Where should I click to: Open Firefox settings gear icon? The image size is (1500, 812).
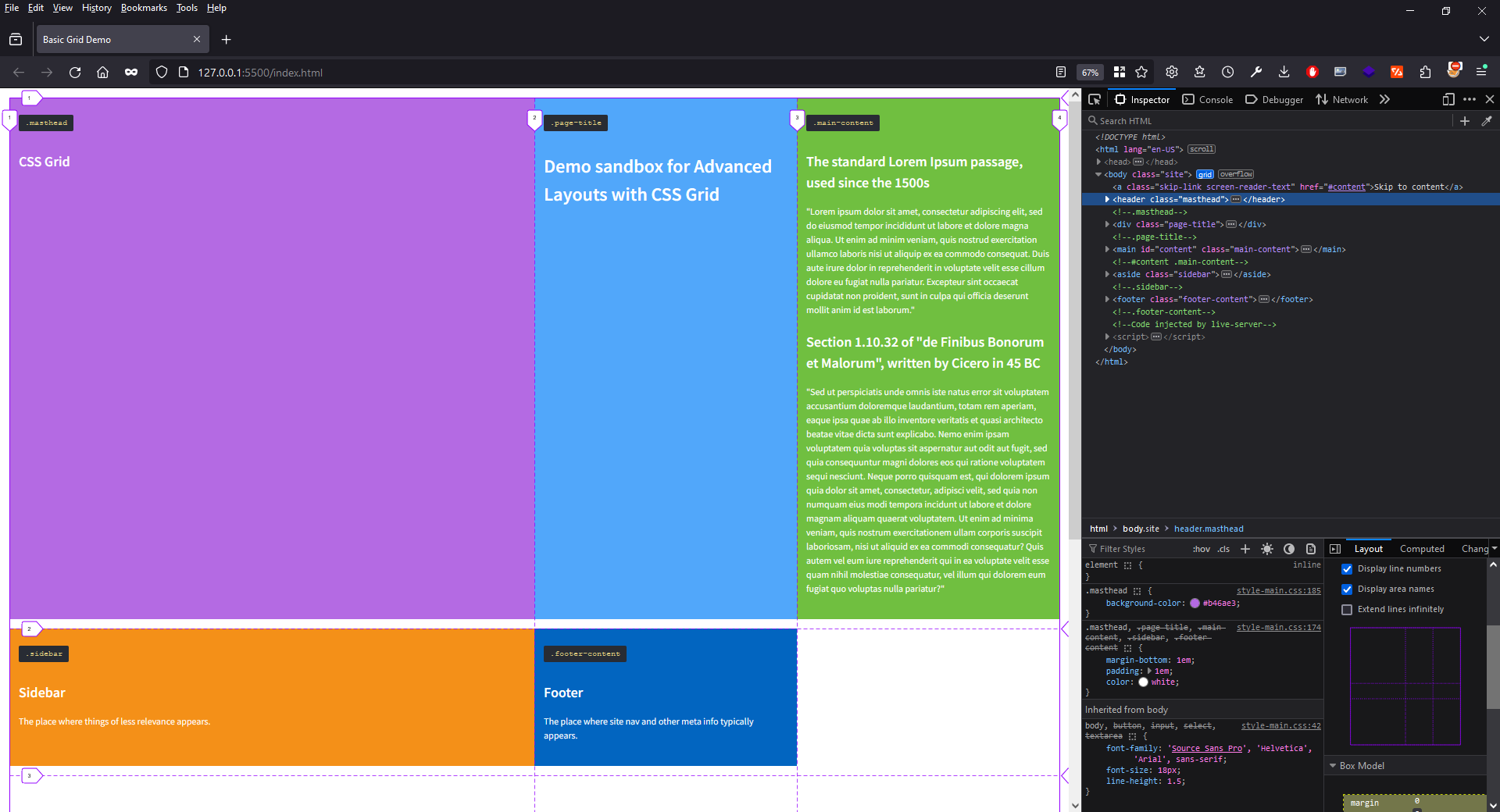(1172, 72)
